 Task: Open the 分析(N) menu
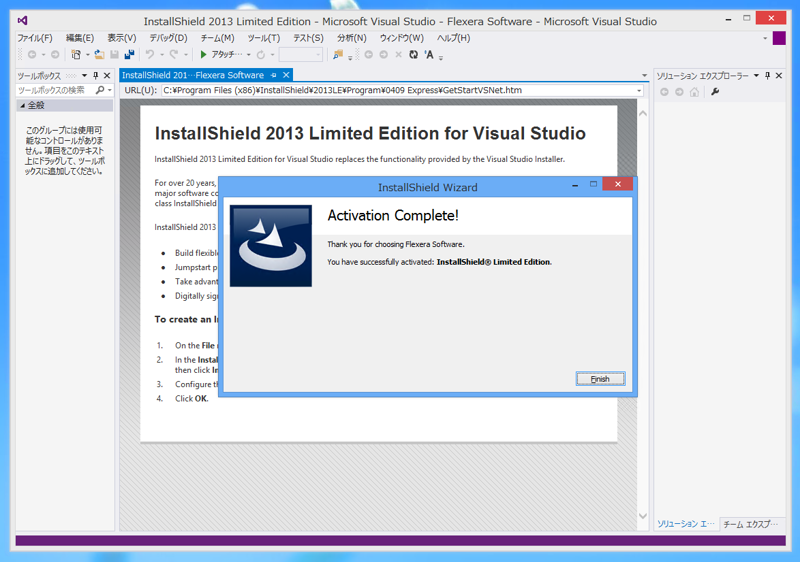pyautogui.click(x=352, y=38)
